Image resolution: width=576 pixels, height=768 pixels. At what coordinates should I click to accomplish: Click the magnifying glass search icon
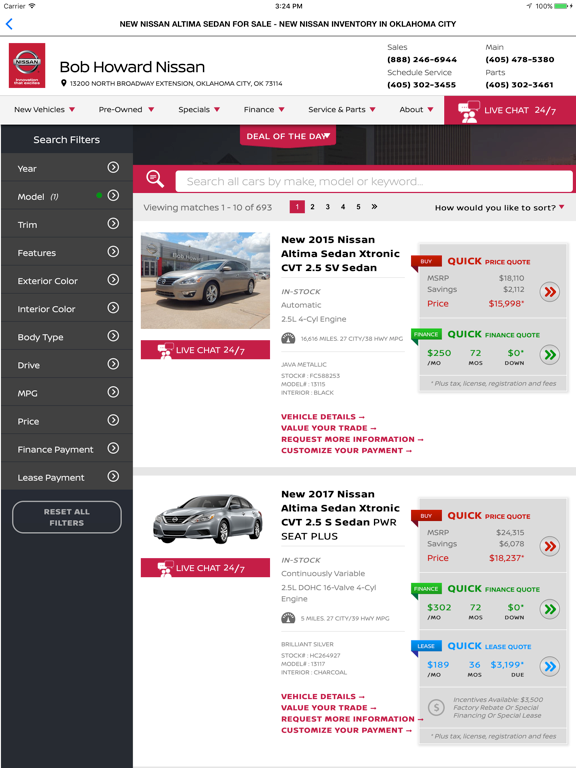pos(155,179)
